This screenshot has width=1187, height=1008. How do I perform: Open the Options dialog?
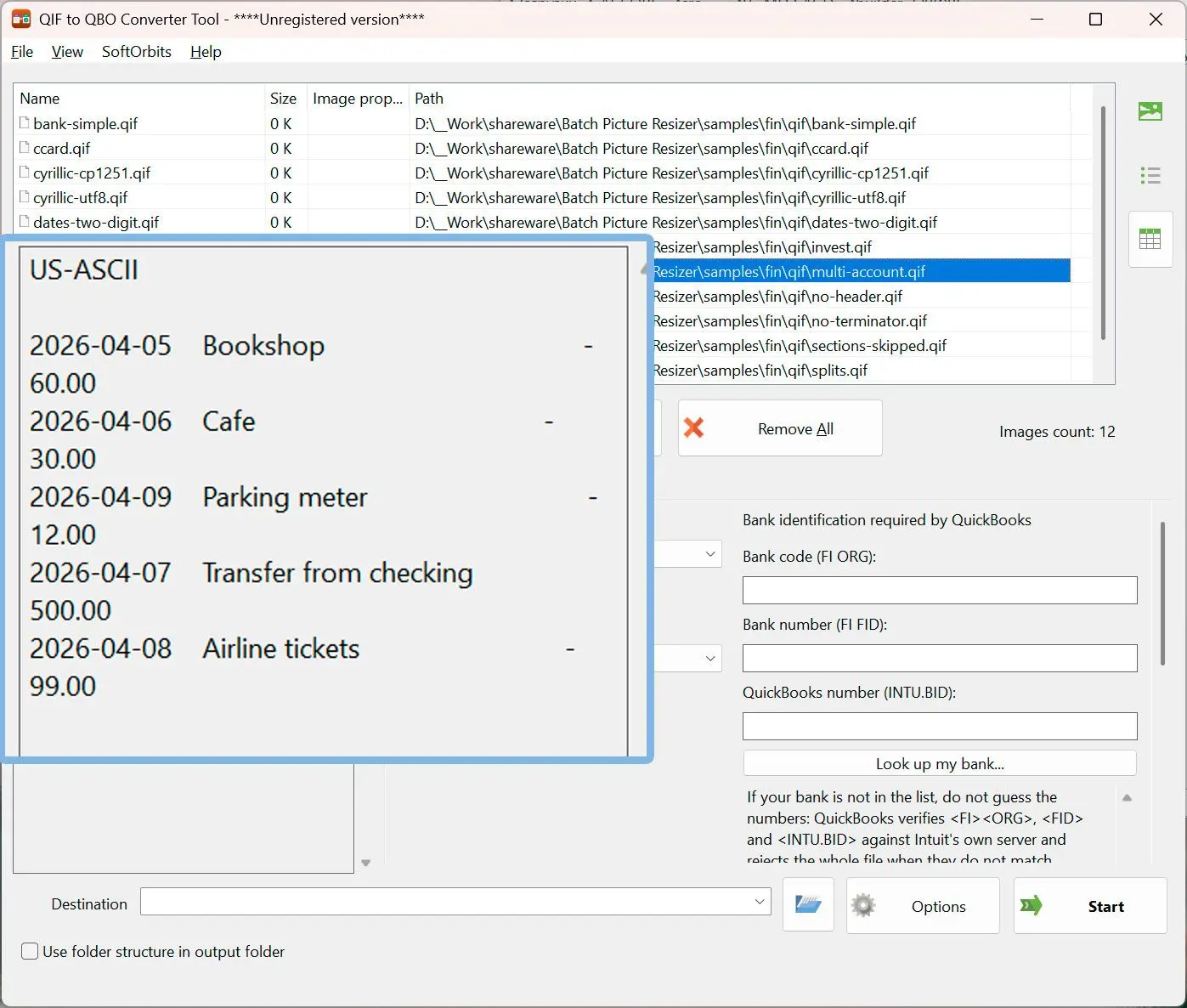coord(923,906)
